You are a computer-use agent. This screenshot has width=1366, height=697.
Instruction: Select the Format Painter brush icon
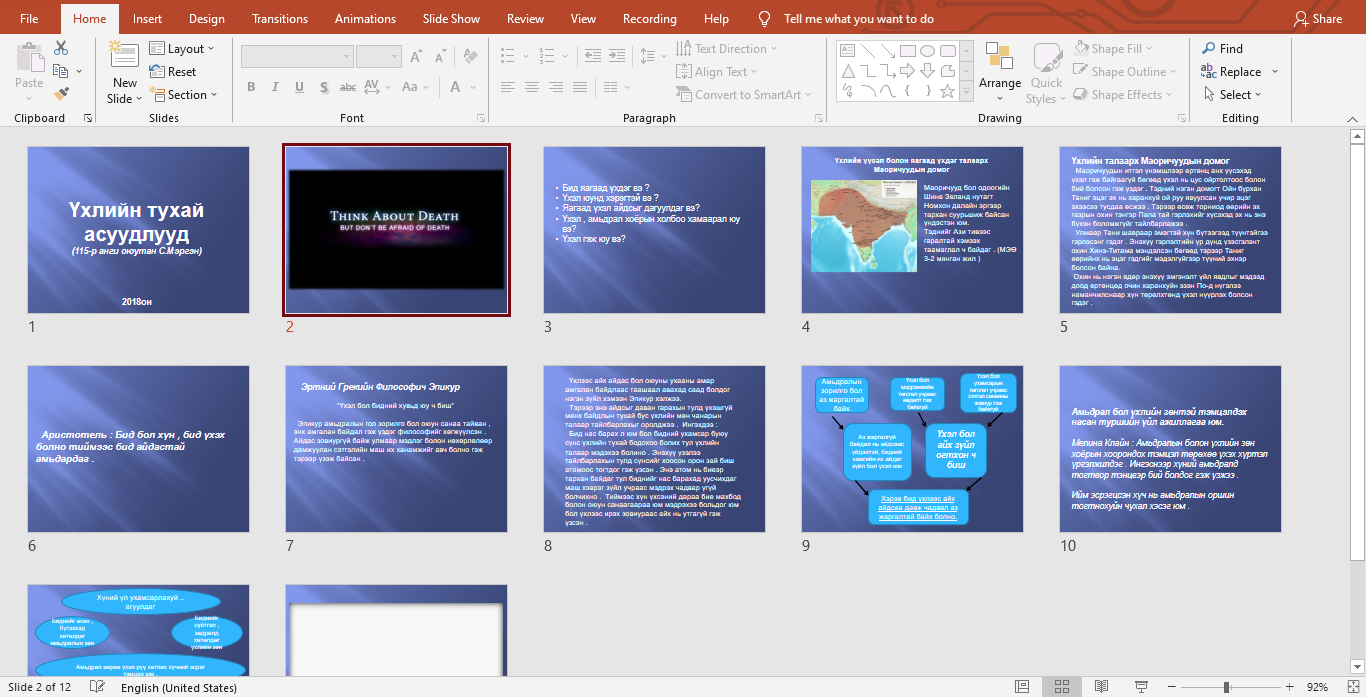tap(61, 94)
